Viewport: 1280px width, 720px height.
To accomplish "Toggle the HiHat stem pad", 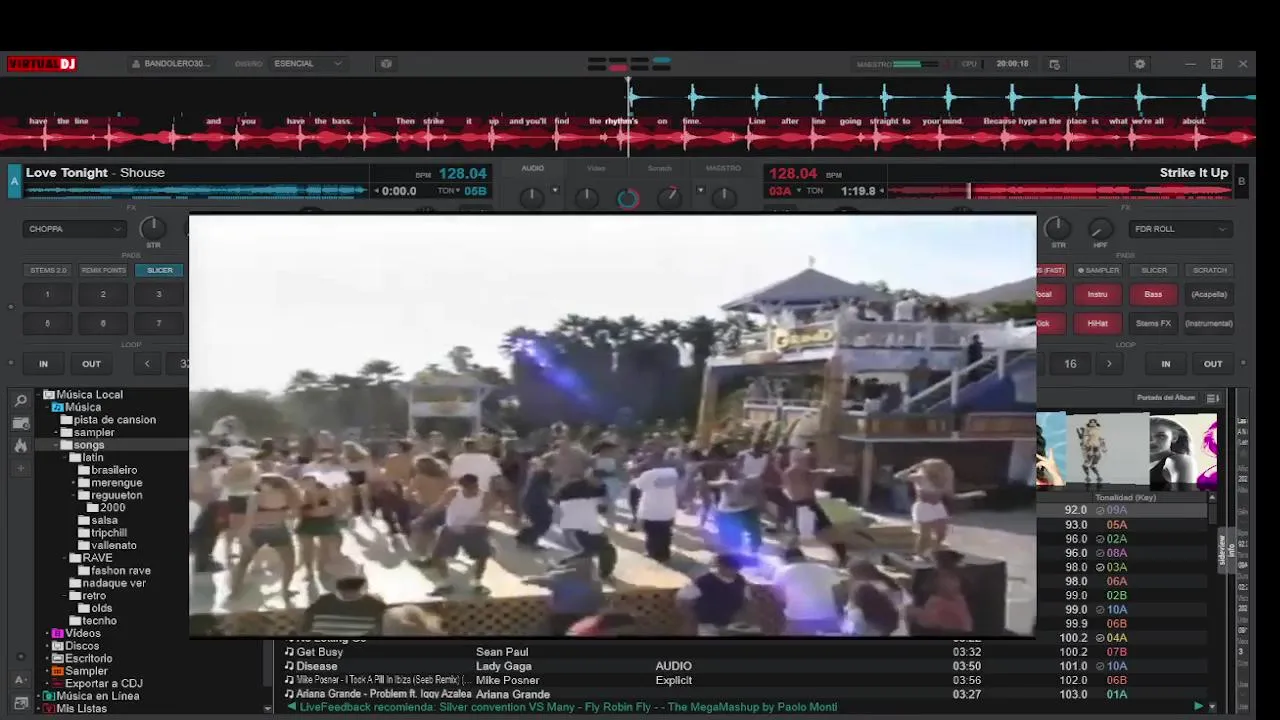I will click(x=1097, y=323).
